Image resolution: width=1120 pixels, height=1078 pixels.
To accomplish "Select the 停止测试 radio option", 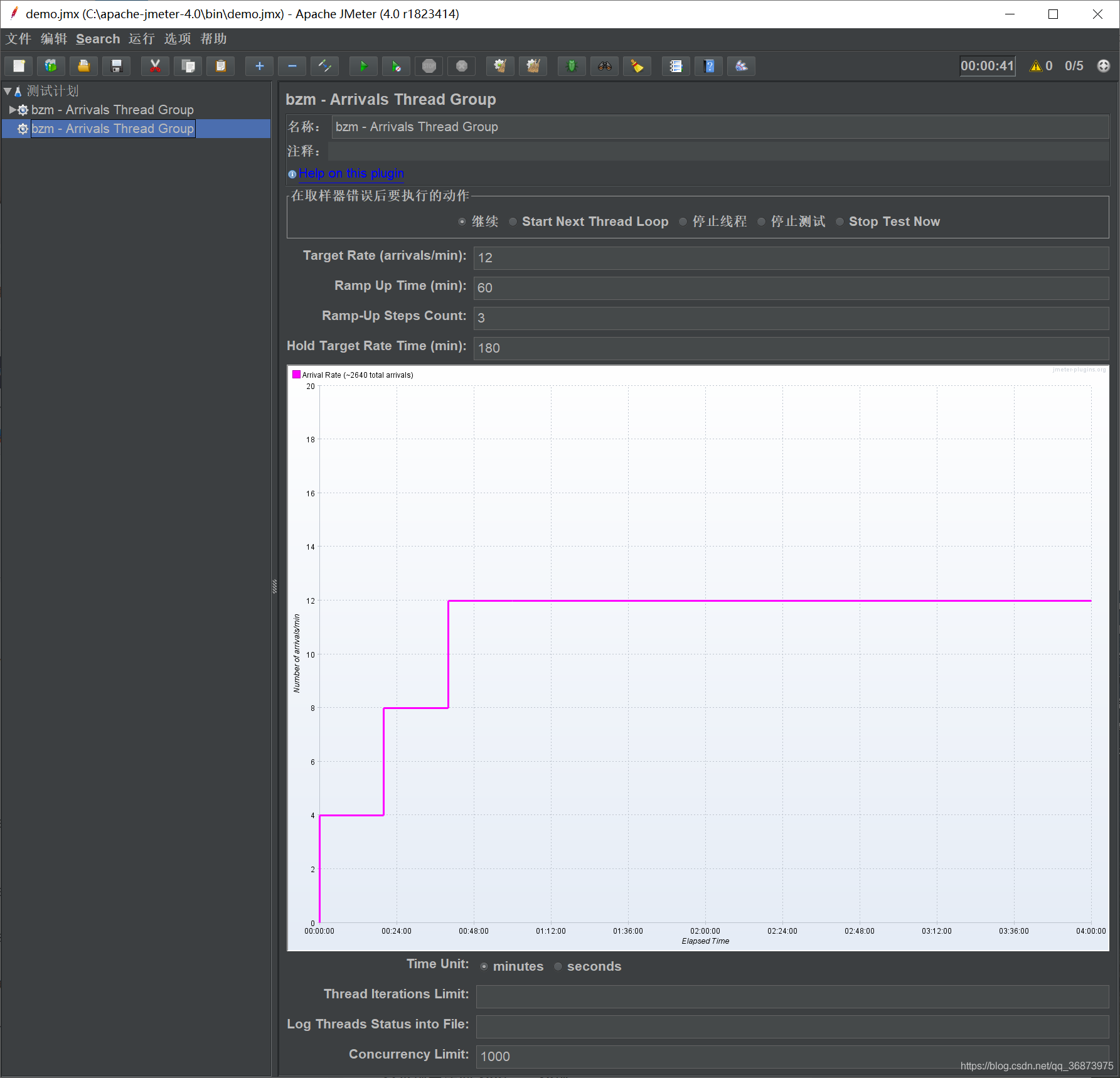I will coord(792,221).
